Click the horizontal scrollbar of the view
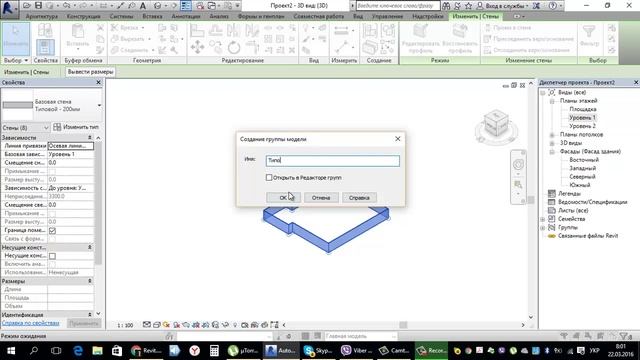The image size is (640, 360). (403, 325)
